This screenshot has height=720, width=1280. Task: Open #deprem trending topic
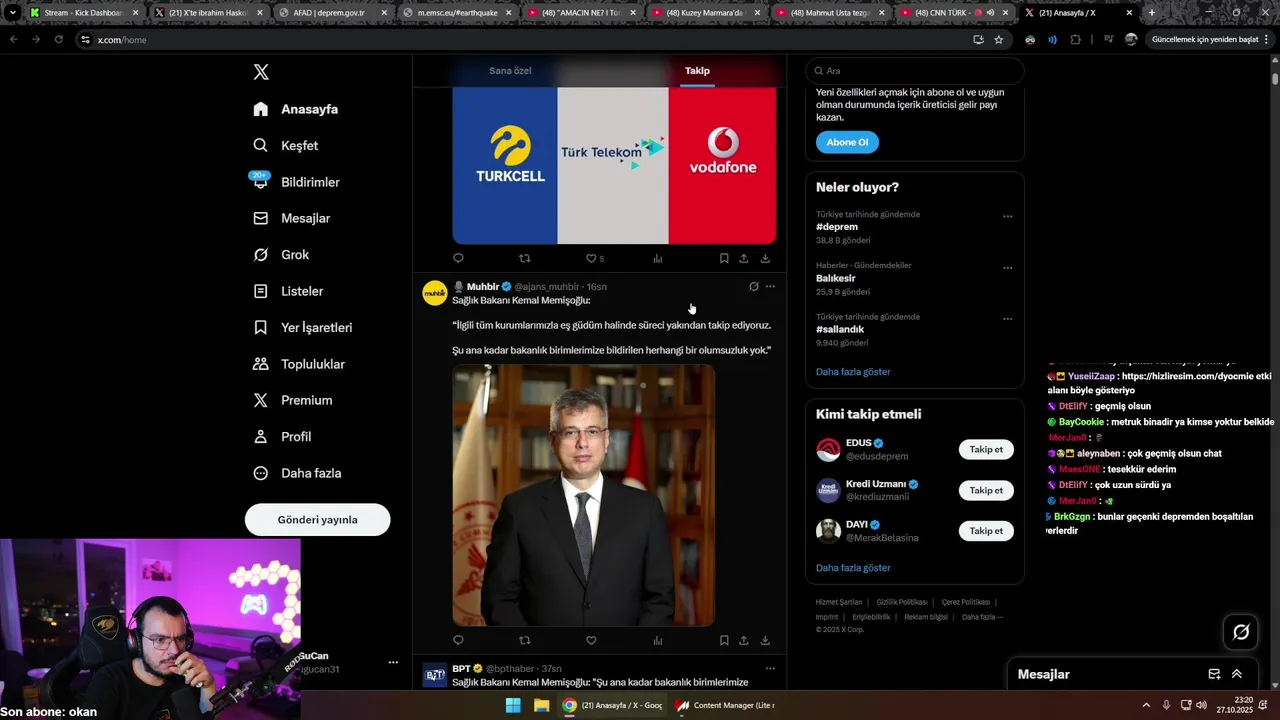837,227
